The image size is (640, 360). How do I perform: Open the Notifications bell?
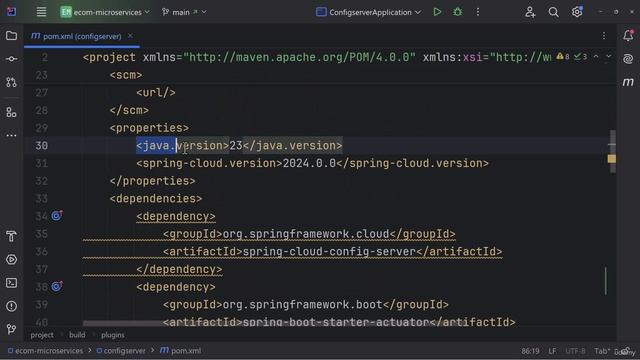(x=628, y=36)
